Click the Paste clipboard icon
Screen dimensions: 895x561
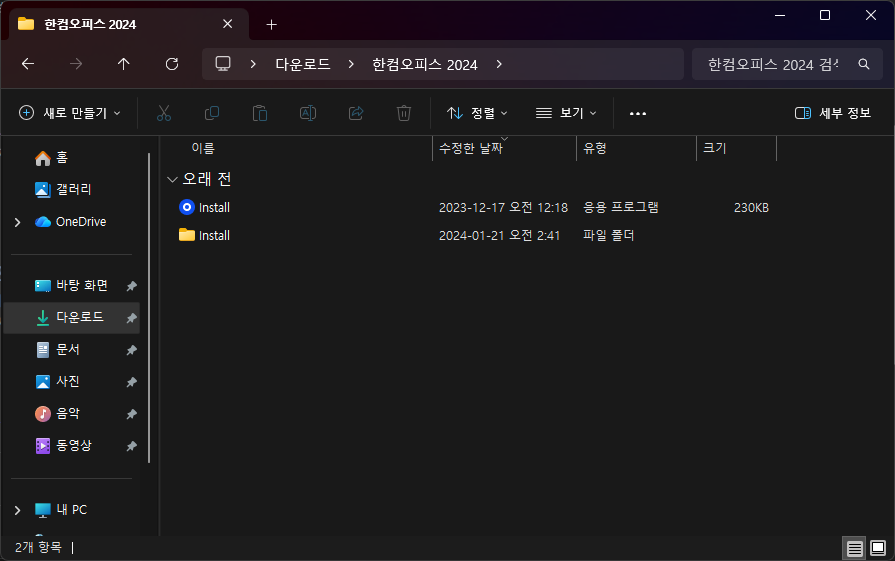coord(260,113)
